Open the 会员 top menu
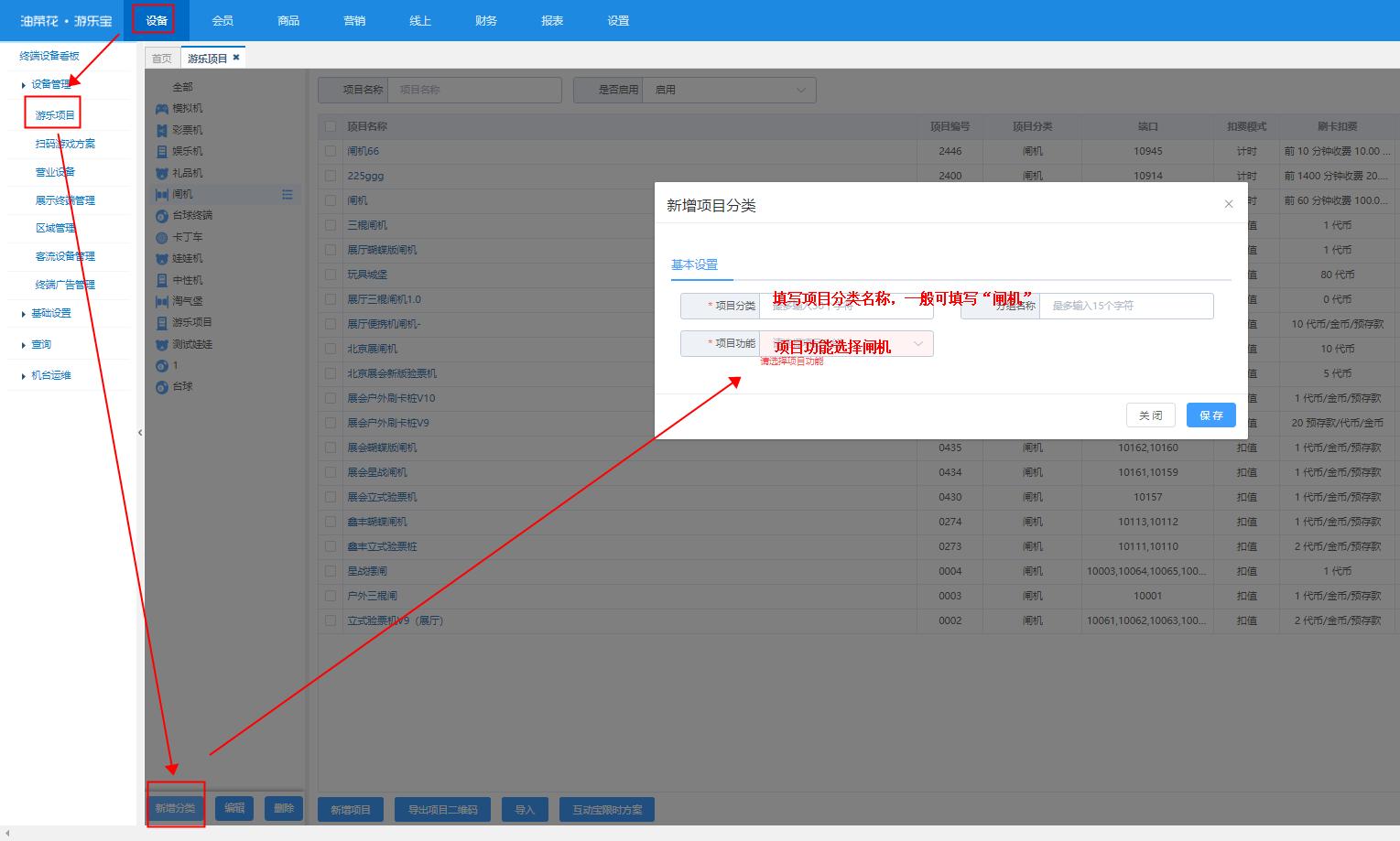 (222, 20)
